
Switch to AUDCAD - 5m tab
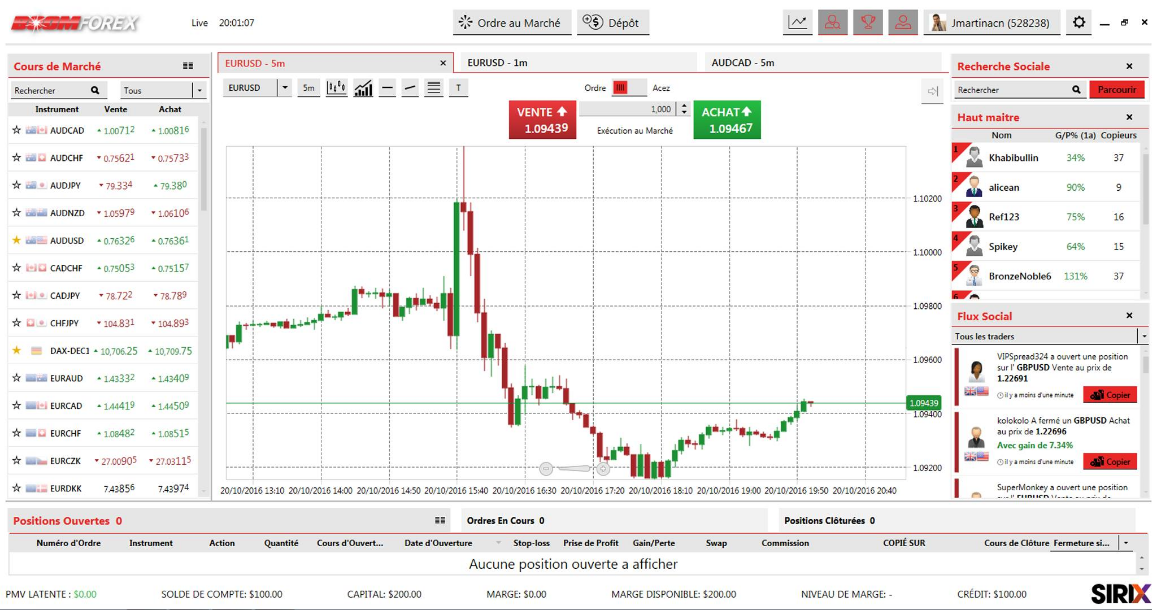pyautogui.click(x=822, y=62)
